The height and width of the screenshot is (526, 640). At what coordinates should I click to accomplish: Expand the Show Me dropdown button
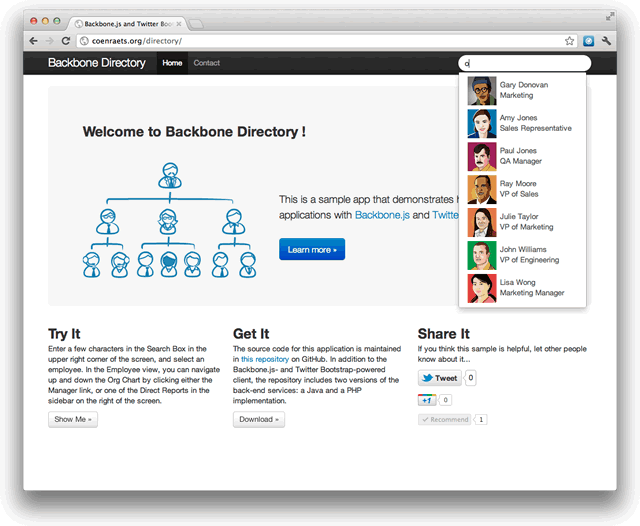pyautogui.click(x=72, y=420)
